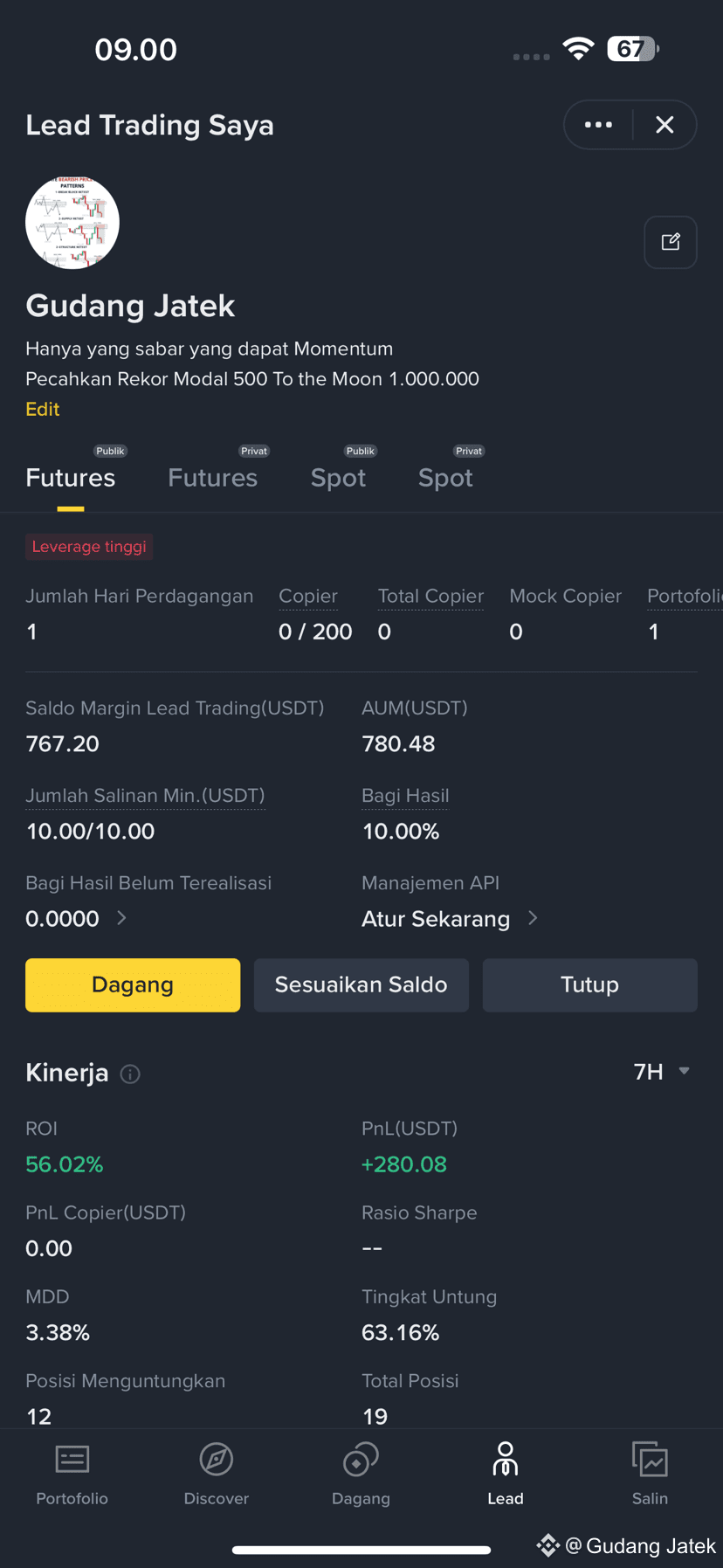
Task: Switch to the Privat Futures tab
Action: point(212,477)
